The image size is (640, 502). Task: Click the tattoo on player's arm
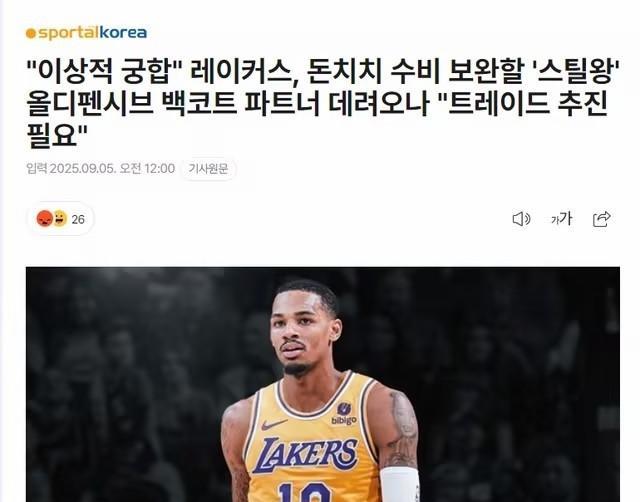coord(401,429)
